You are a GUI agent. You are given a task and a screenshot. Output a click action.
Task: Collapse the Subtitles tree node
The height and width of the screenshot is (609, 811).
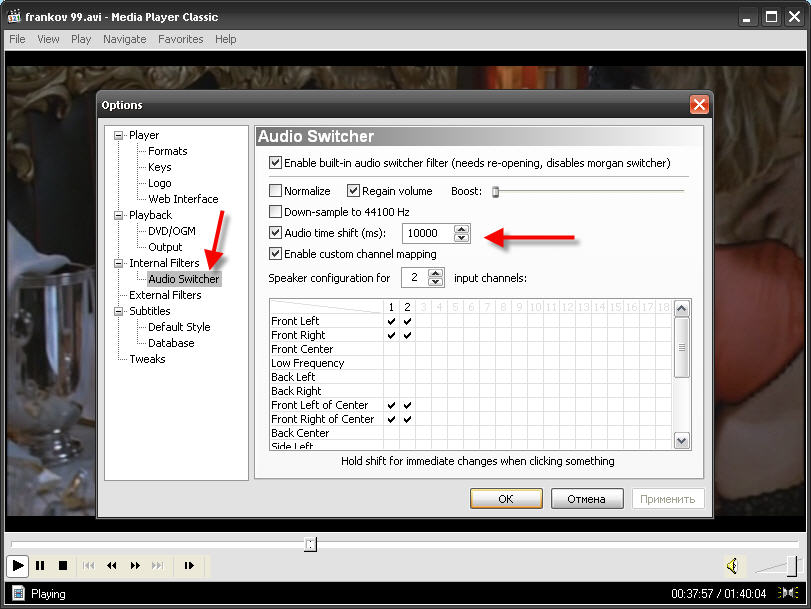coord(118,311)
